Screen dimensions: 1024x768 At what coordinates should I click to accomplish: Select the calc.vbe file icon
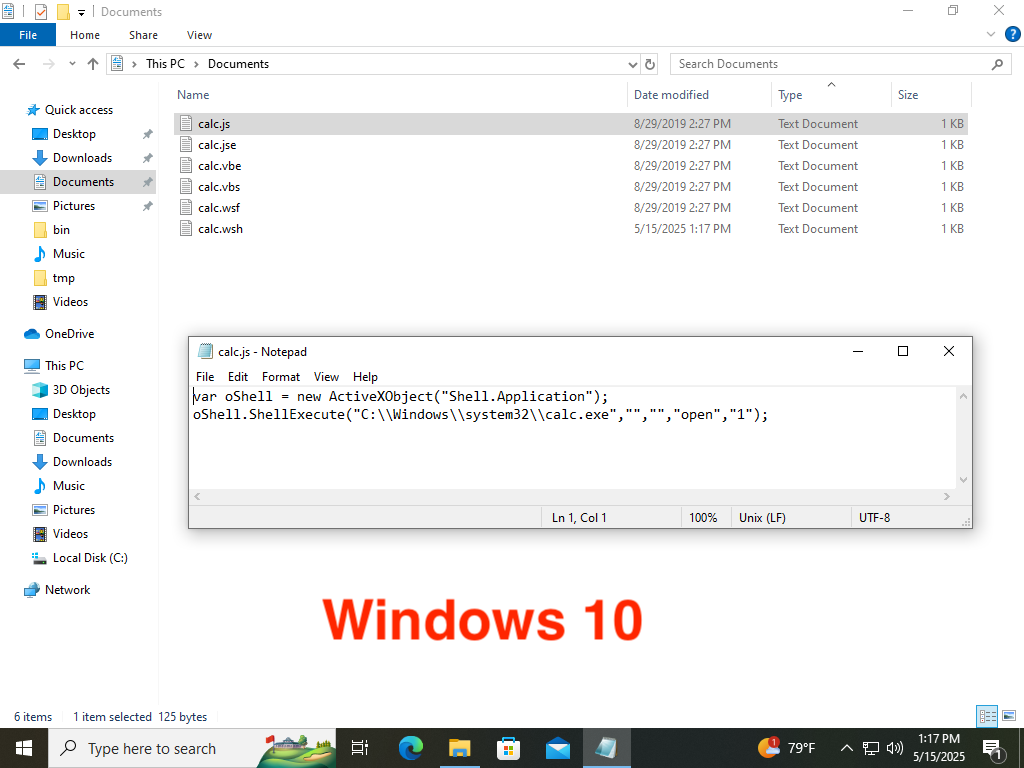click(x=186, y=165)
